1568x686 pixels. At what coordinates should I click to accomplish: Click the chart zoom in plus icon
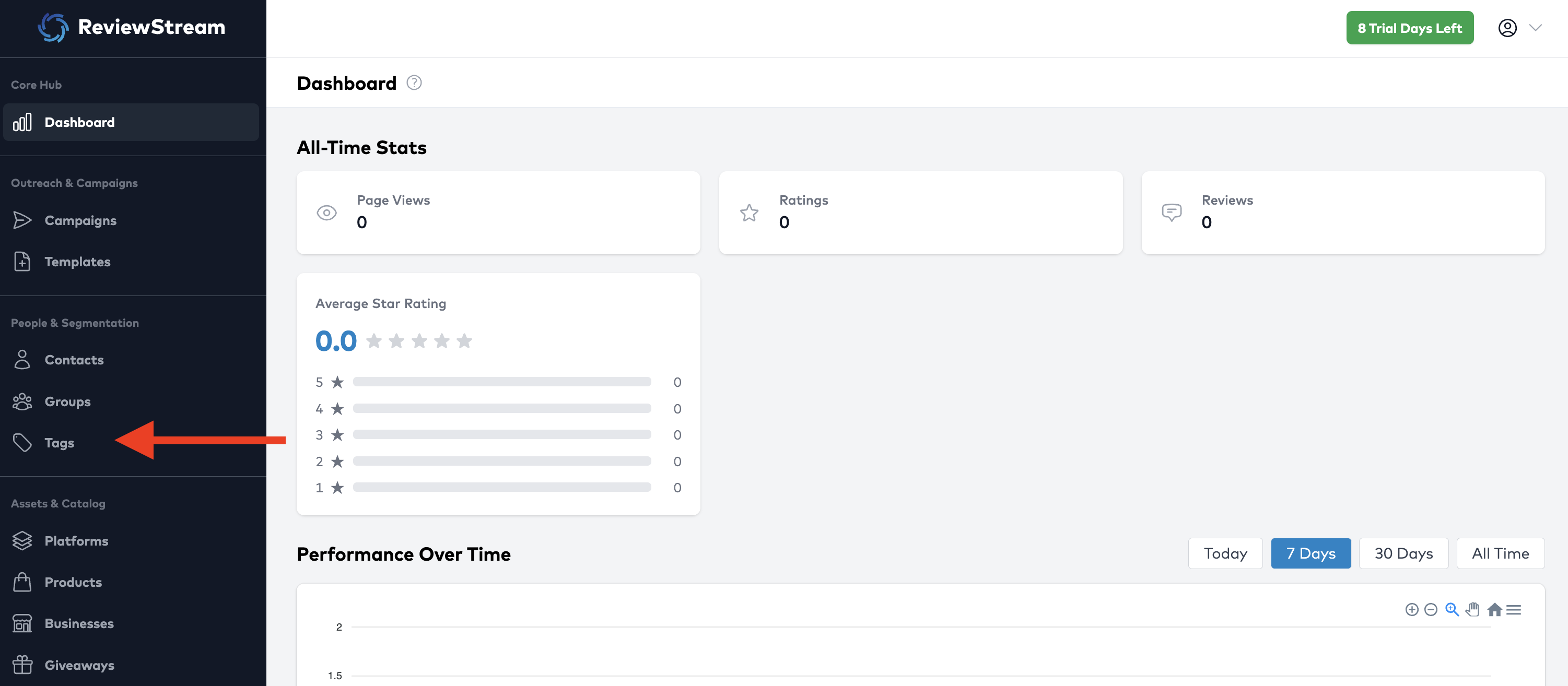click(x=1411, y=609)
